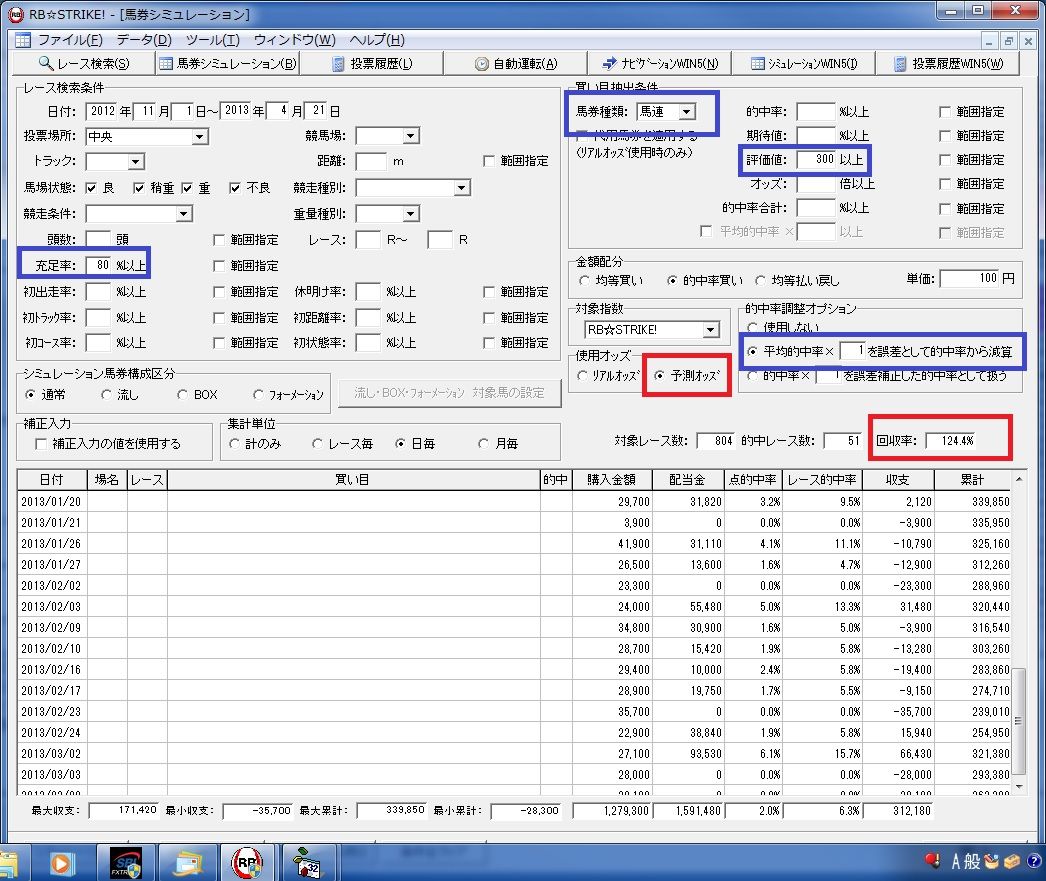Viewport: 1046px width, 881px height.
Task: Restore the inner document window
Action: (x=1009, y=41)
